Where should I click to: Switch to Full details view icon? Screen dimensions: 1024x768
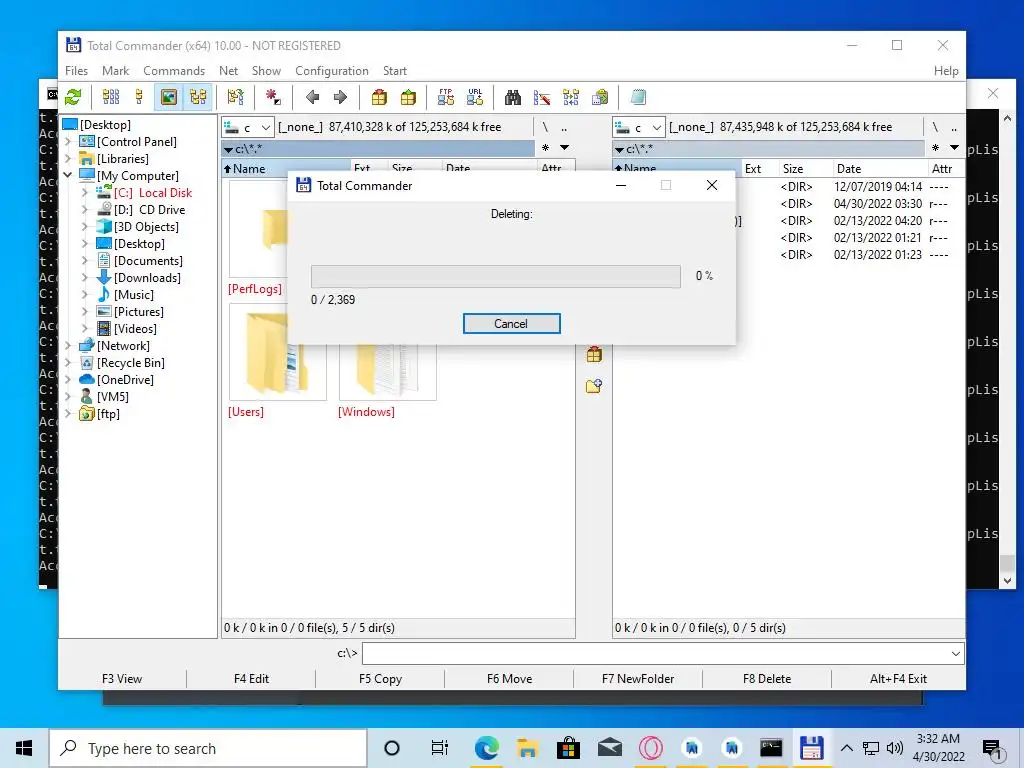point(139,97)
